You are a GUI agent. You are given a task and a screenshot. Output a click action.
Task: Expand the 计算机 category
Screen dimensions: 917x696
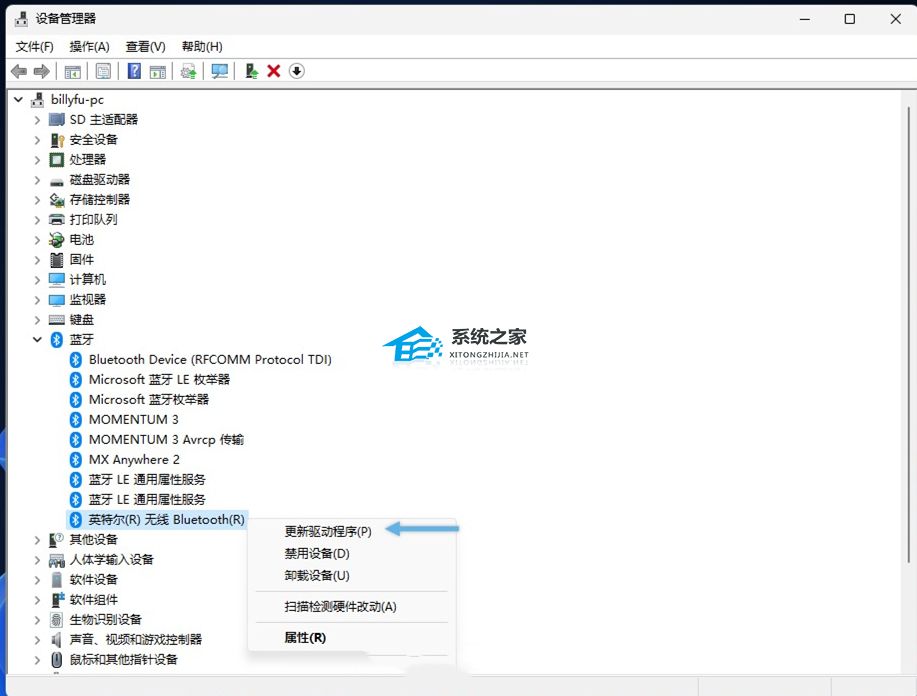coord(37,280)
